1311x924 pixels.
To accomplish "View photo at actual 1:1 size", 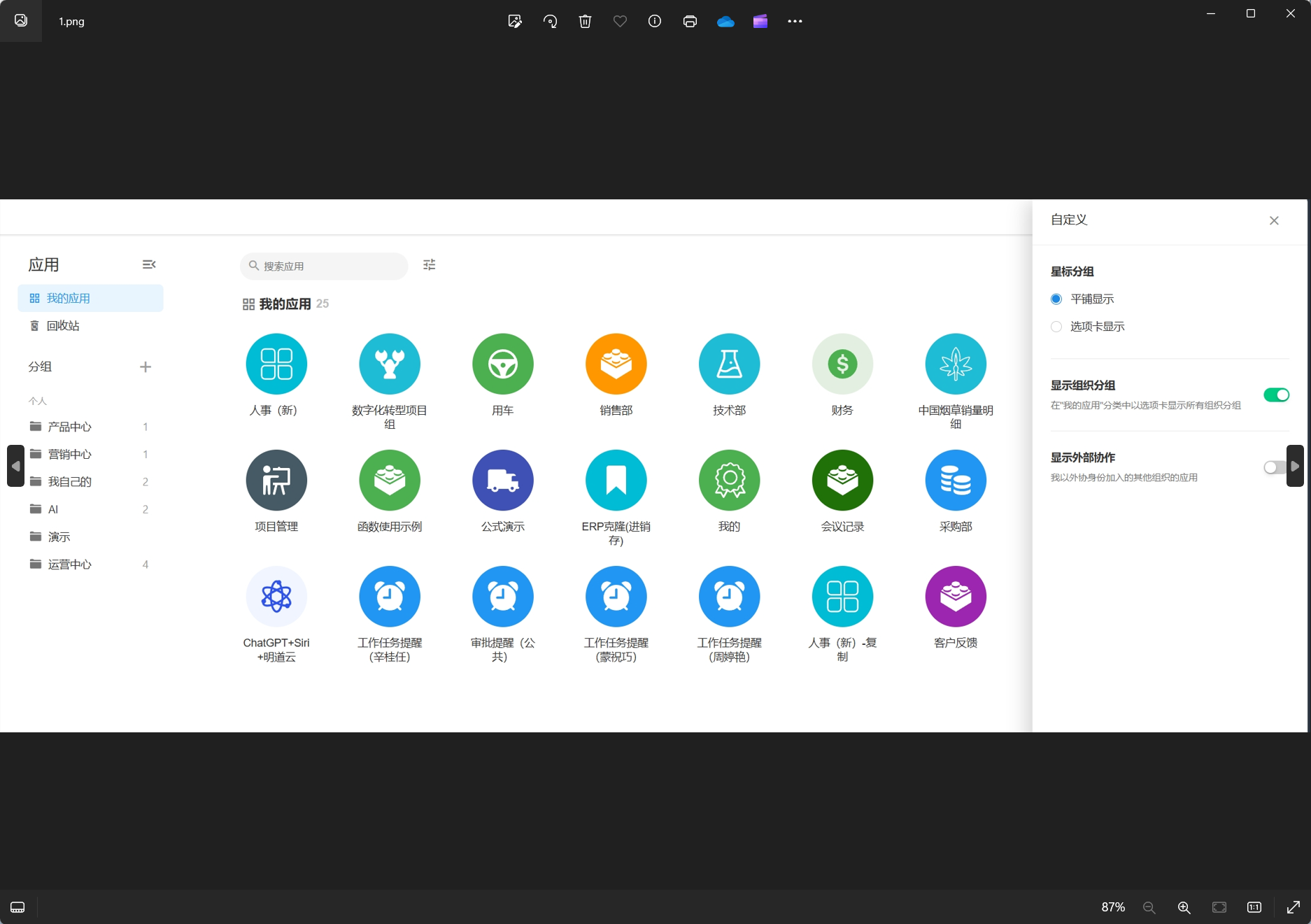I will point(1254,907).
